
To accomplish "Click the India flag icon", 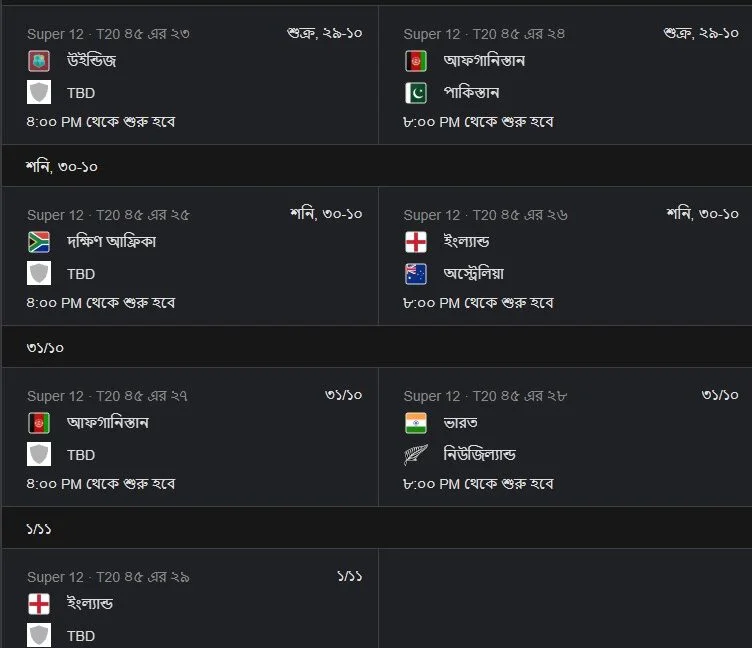I will (x=416, y=423).
